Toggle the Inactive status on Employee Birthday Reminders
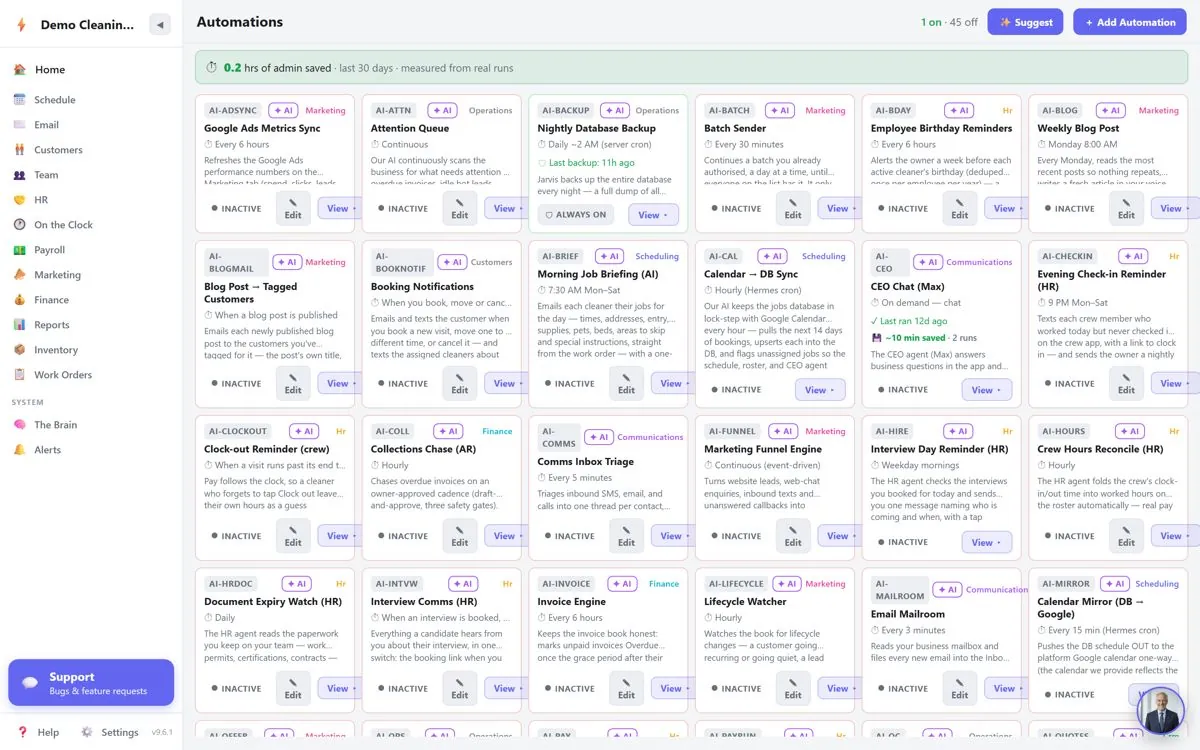 click(x=903, y=209)
